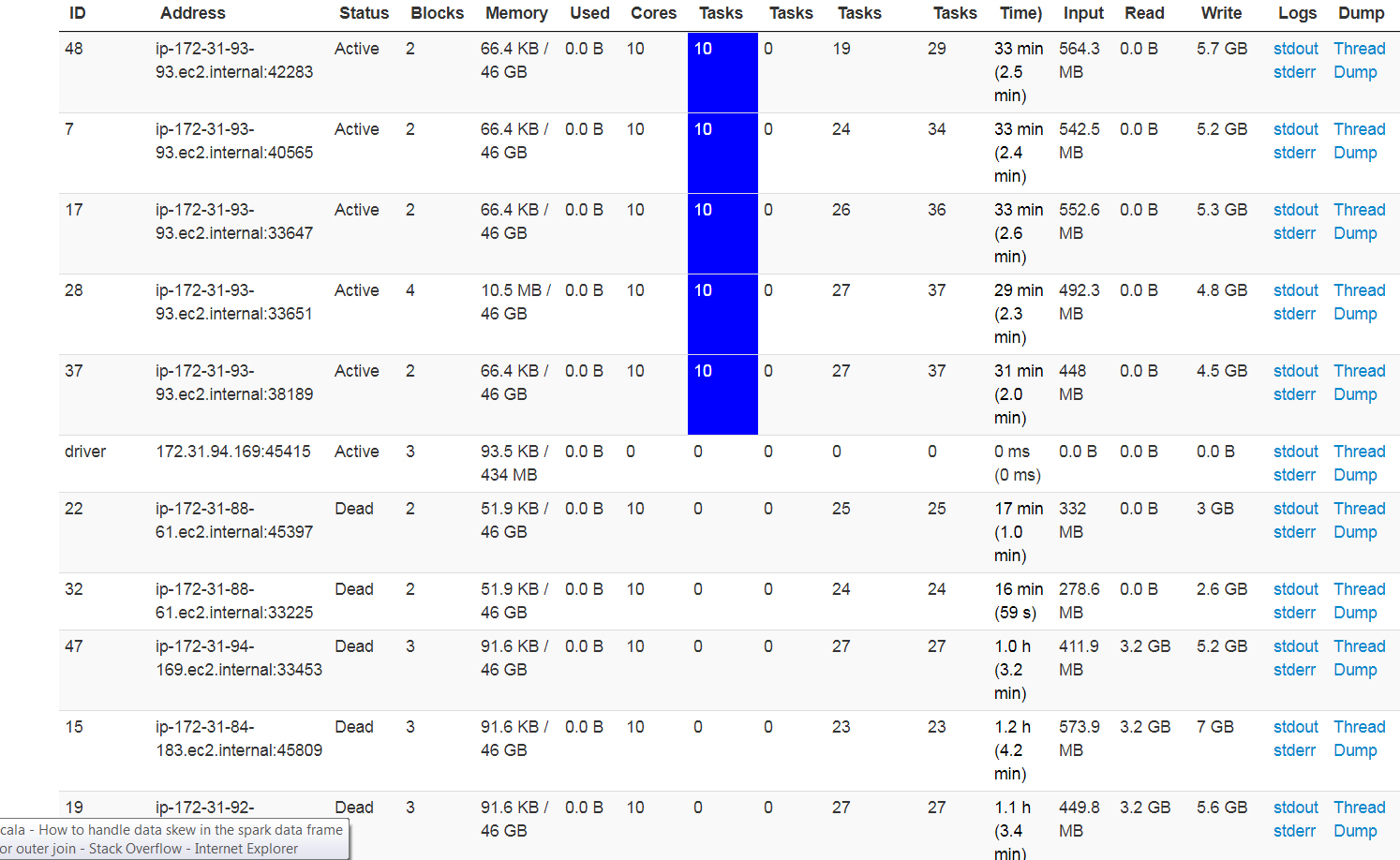Open stderr log for dead executor 19
This screenshot has width=1400, height=860.
(1294, 831)
